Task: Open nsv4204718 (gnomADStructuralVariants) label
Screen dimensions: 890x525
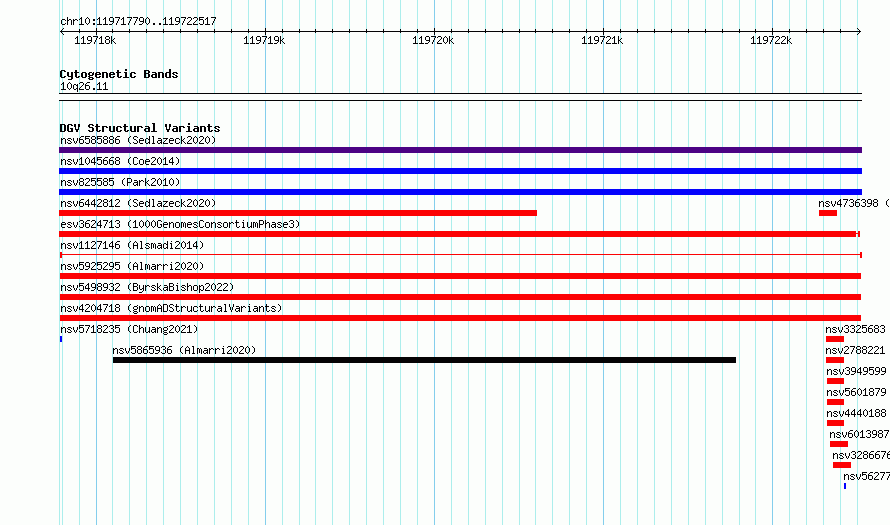Action: [171, 308]
